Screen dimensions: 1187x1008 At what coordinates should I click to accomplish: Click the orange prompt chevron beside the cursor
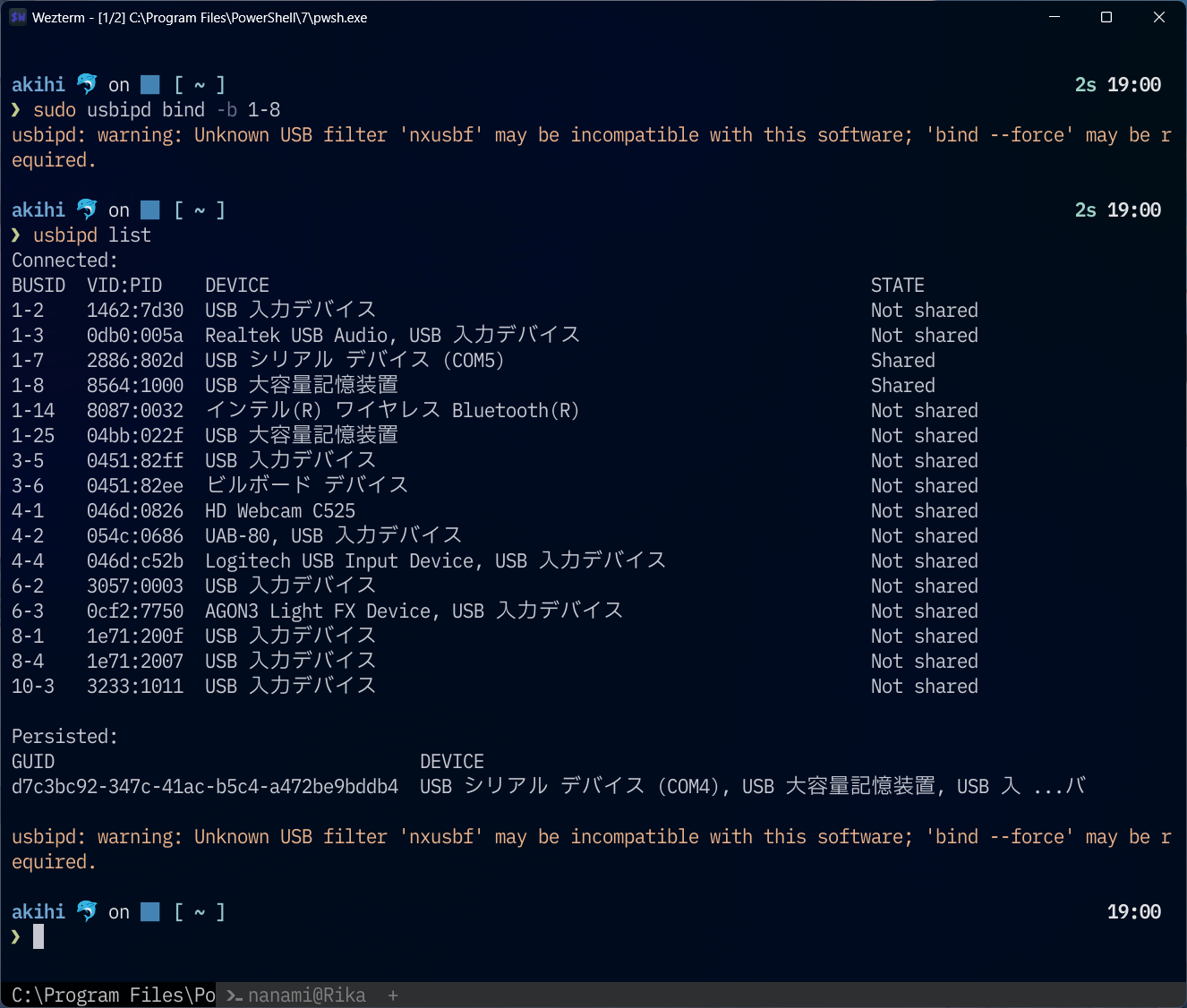coord(15,936)
